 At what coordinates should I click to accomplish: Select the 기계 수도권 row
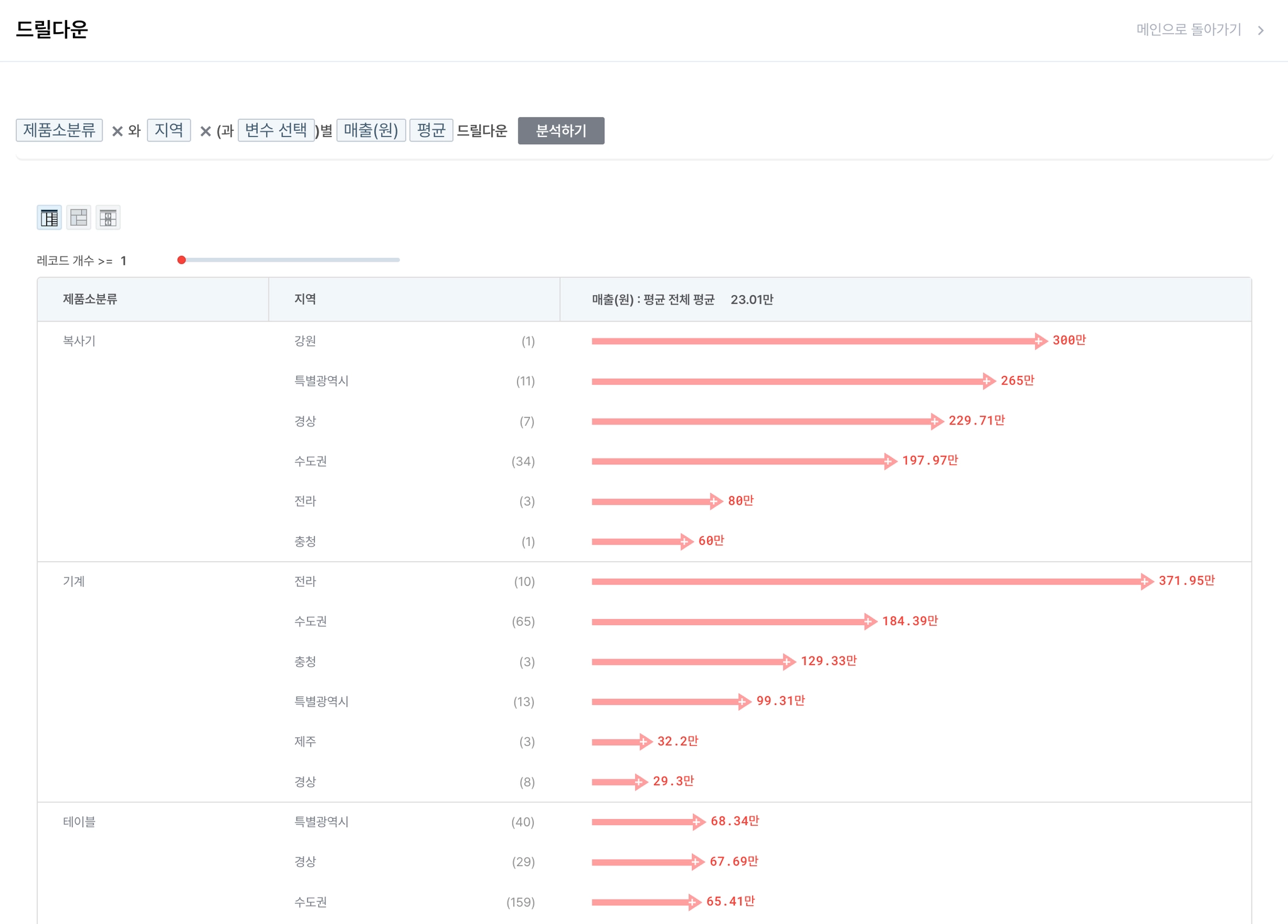(x=311, y=621)
